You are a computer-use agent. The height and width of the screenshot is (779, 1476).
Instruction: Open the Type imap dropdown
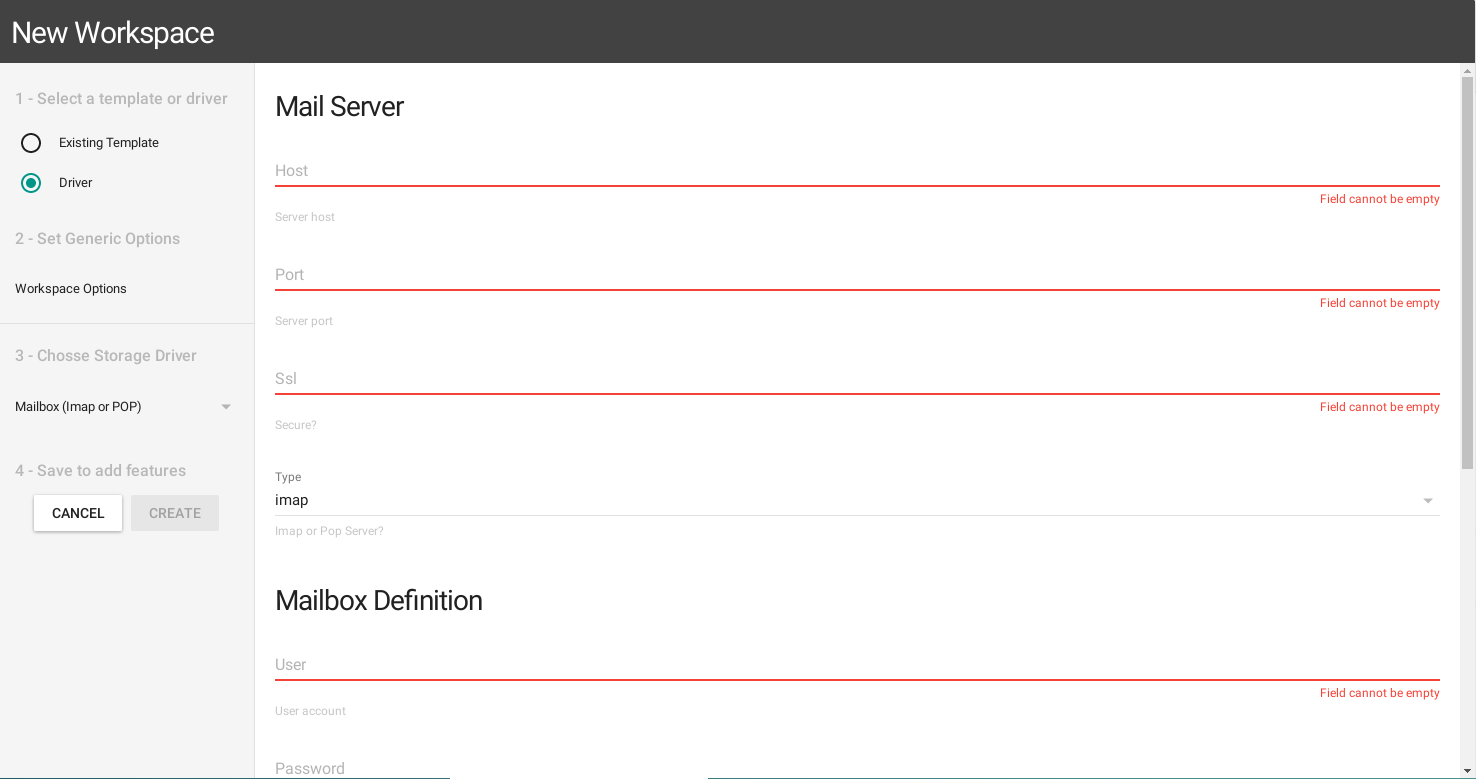(857, 500)
